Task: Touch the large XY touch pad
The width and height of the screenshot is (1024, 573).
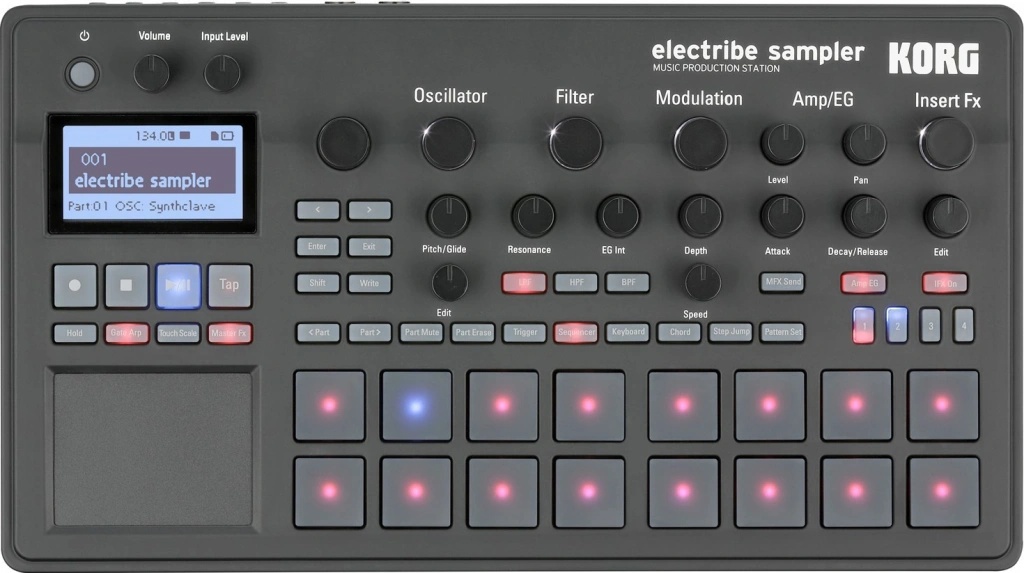Action: [x=153, y=449]
